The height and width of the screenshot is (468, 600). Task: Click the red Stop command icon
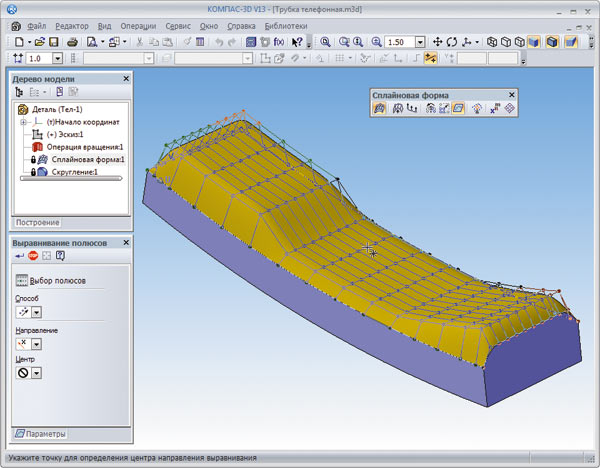tap(34, 257)
